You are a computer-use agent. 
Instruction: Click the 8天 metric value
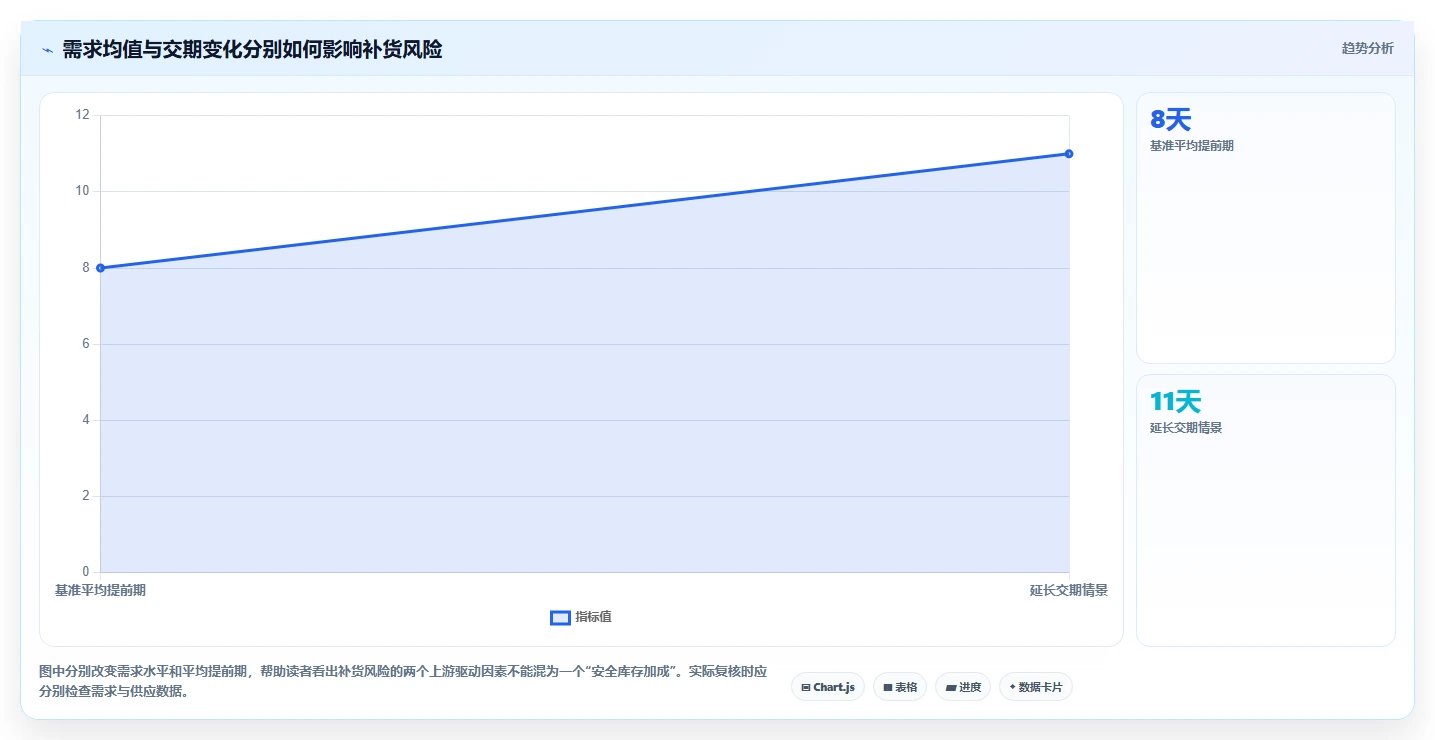click(x=1171, y=120)
